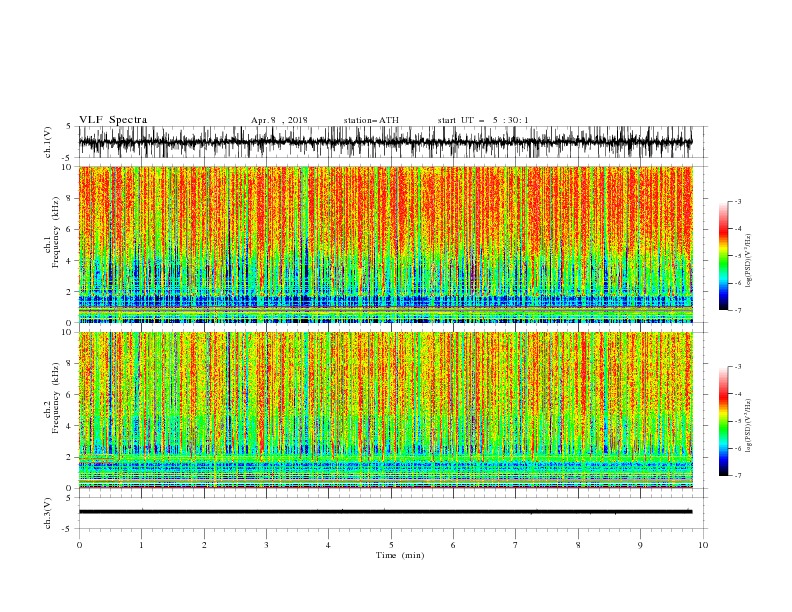
Task: Click the "station=ATH" header label
Action: [371, 120]
